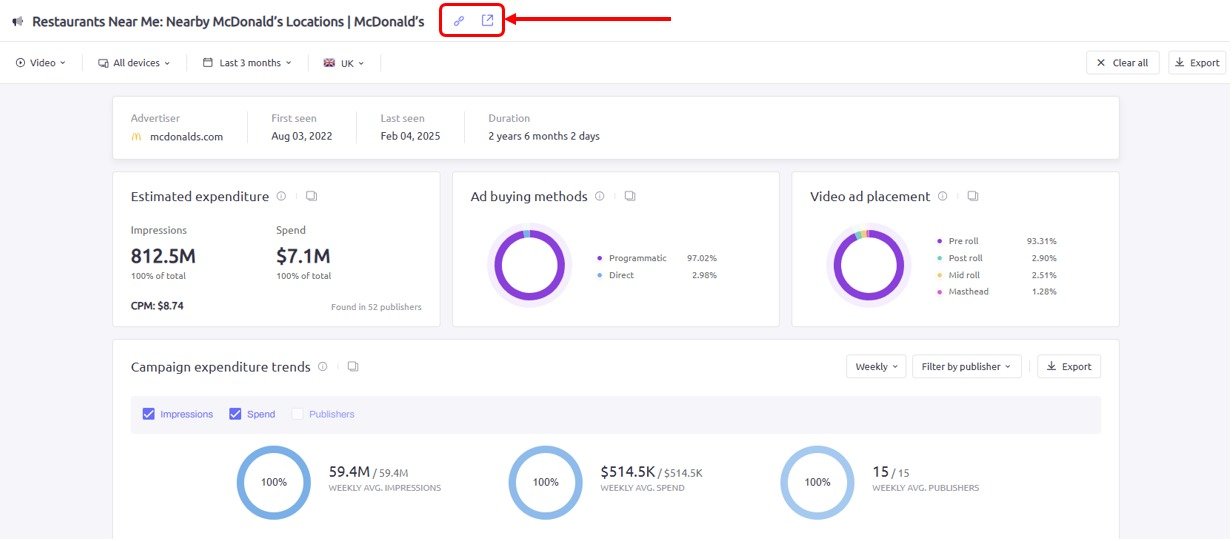The width and height of the screenshot is (1232, 541).
Task: Open the Video ad type dropdown
Action: [41, 63]
